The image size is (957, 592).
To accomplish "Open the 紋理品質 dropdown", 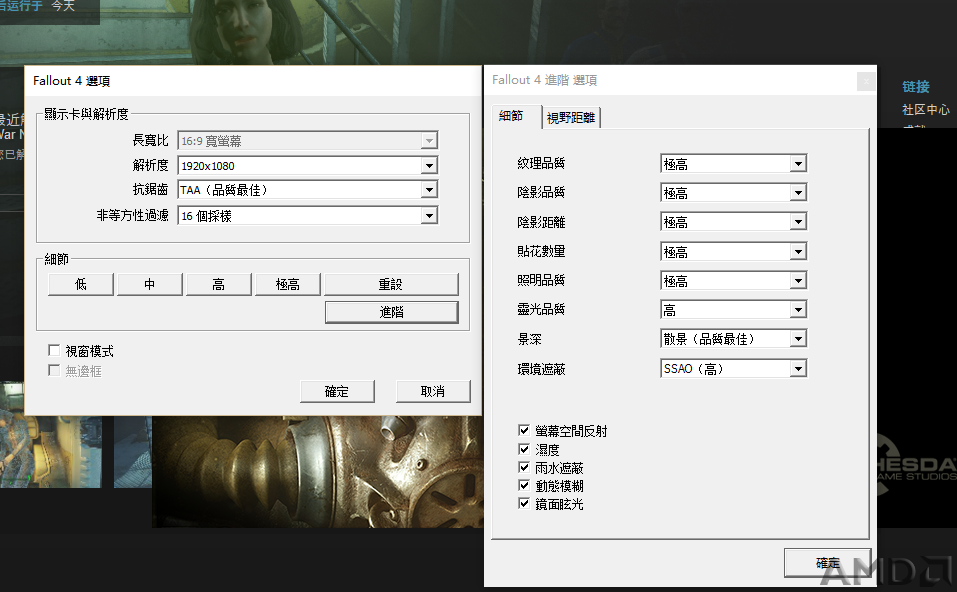I will [734, 164].
